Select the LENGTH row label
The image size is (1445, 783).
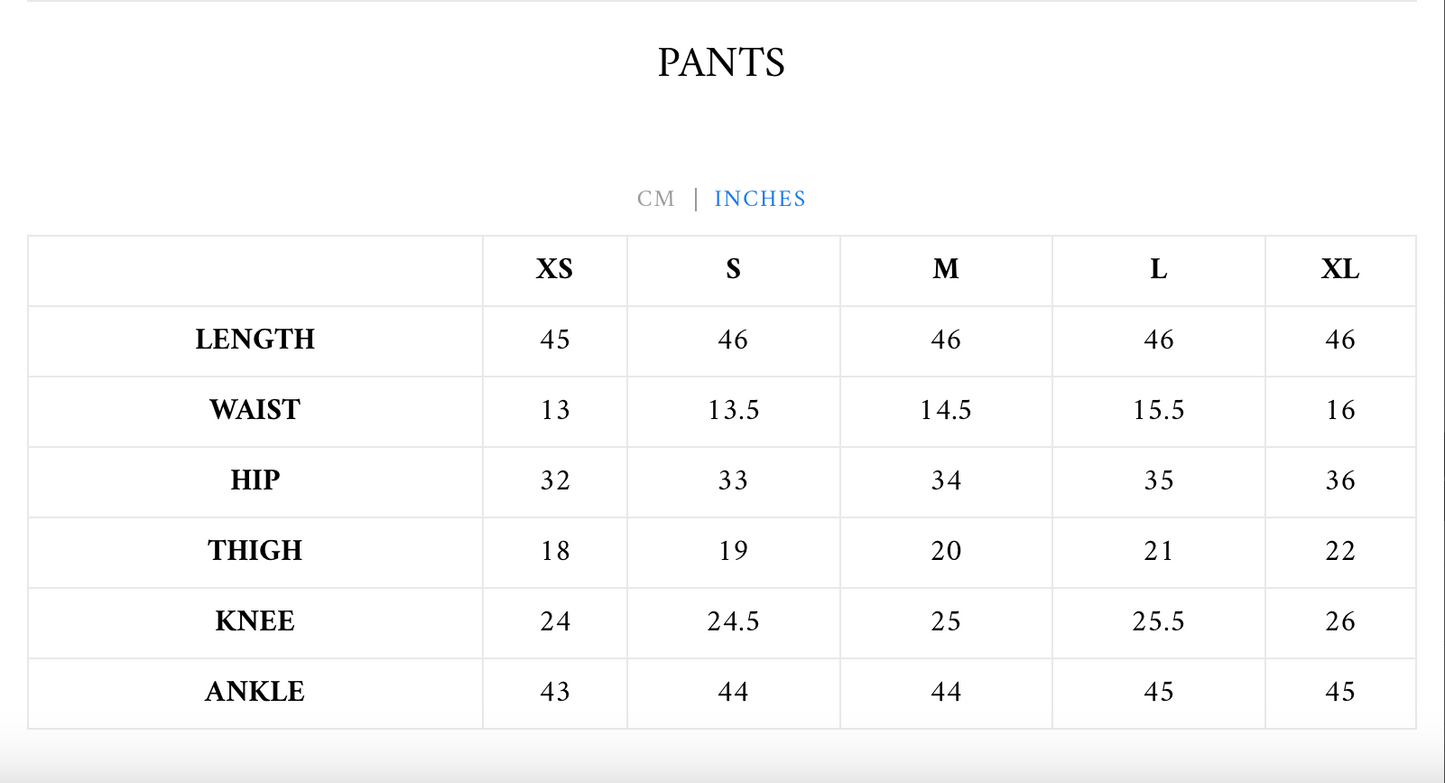[x=255, y=340]
